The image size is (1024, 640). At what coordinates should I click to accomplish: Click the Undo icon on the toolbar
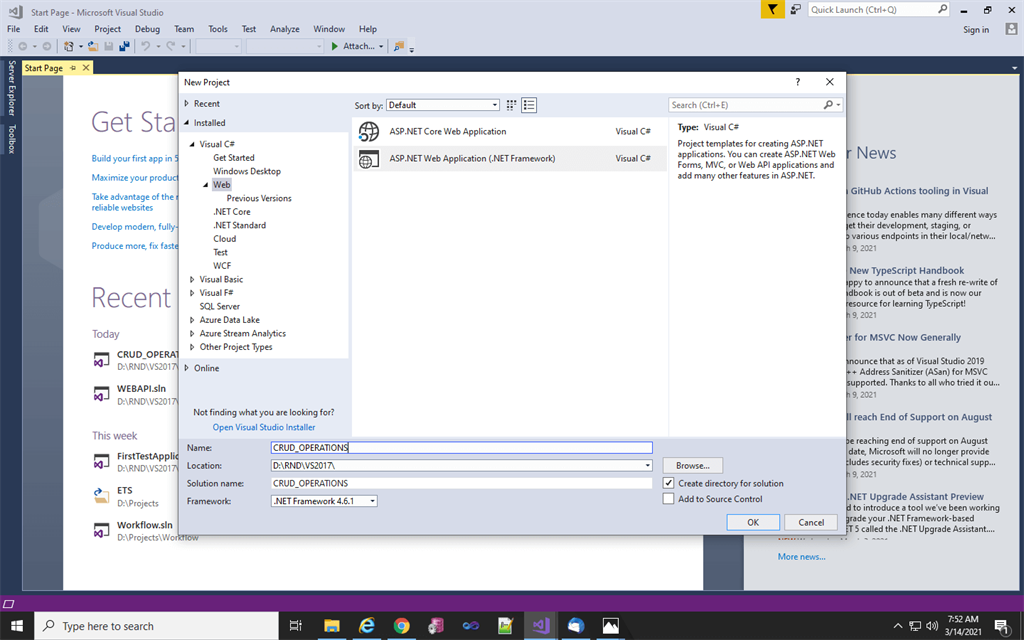[148, 46]
